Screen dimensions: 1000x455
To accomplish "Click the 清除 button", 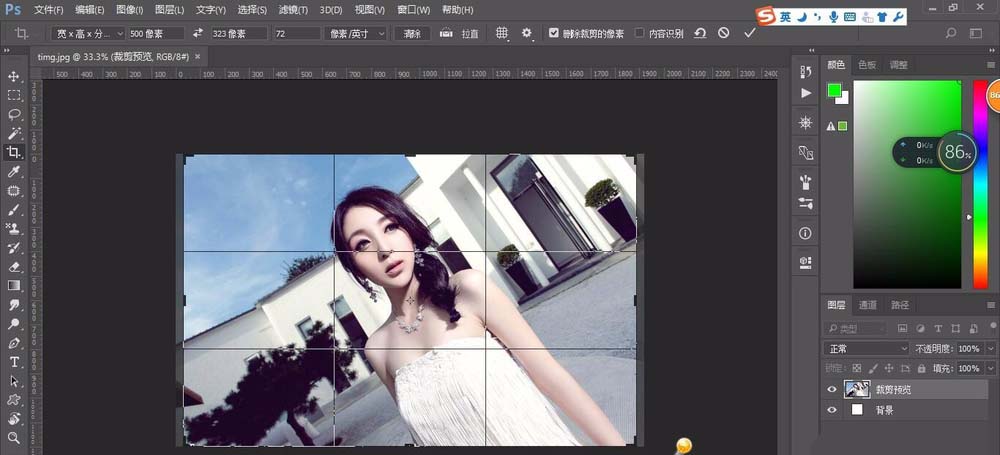I will coord(412,33).
